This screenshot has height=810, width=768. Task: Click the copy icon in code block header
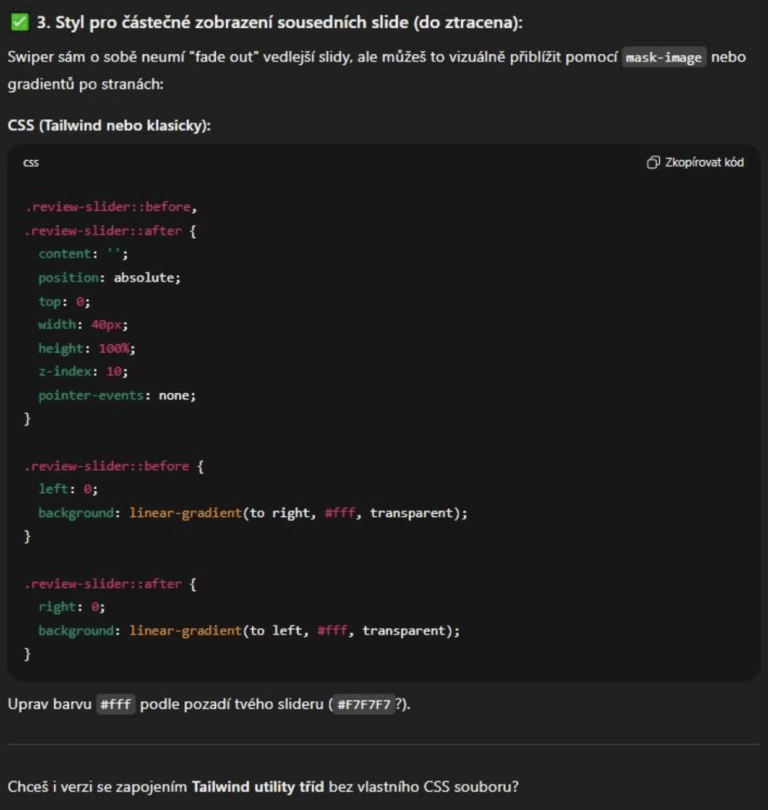653,163
